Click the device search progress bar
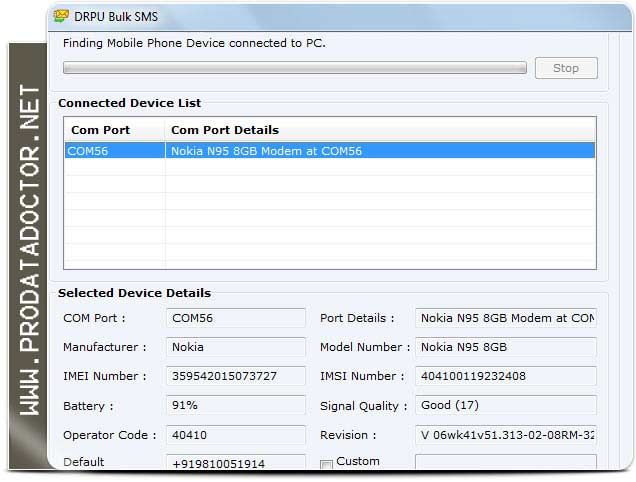The image size is (636, 482). click(295, 68)
